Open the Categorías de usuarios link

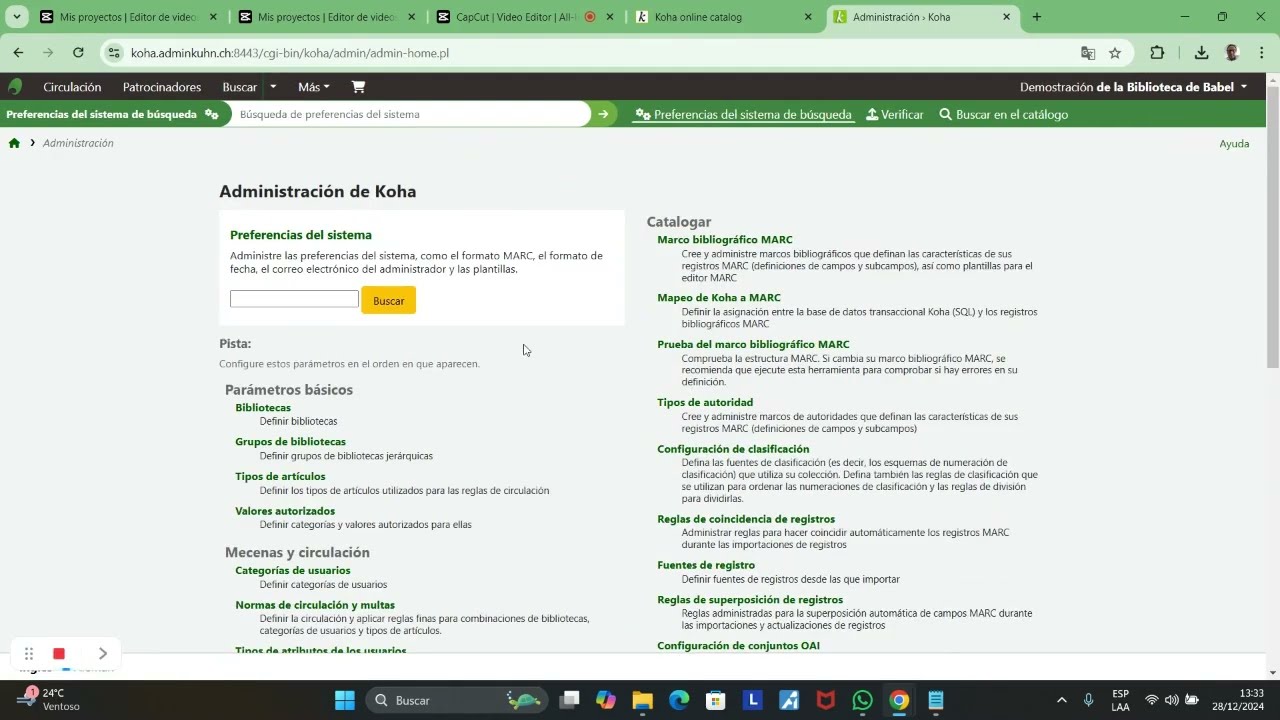[293, 570]
